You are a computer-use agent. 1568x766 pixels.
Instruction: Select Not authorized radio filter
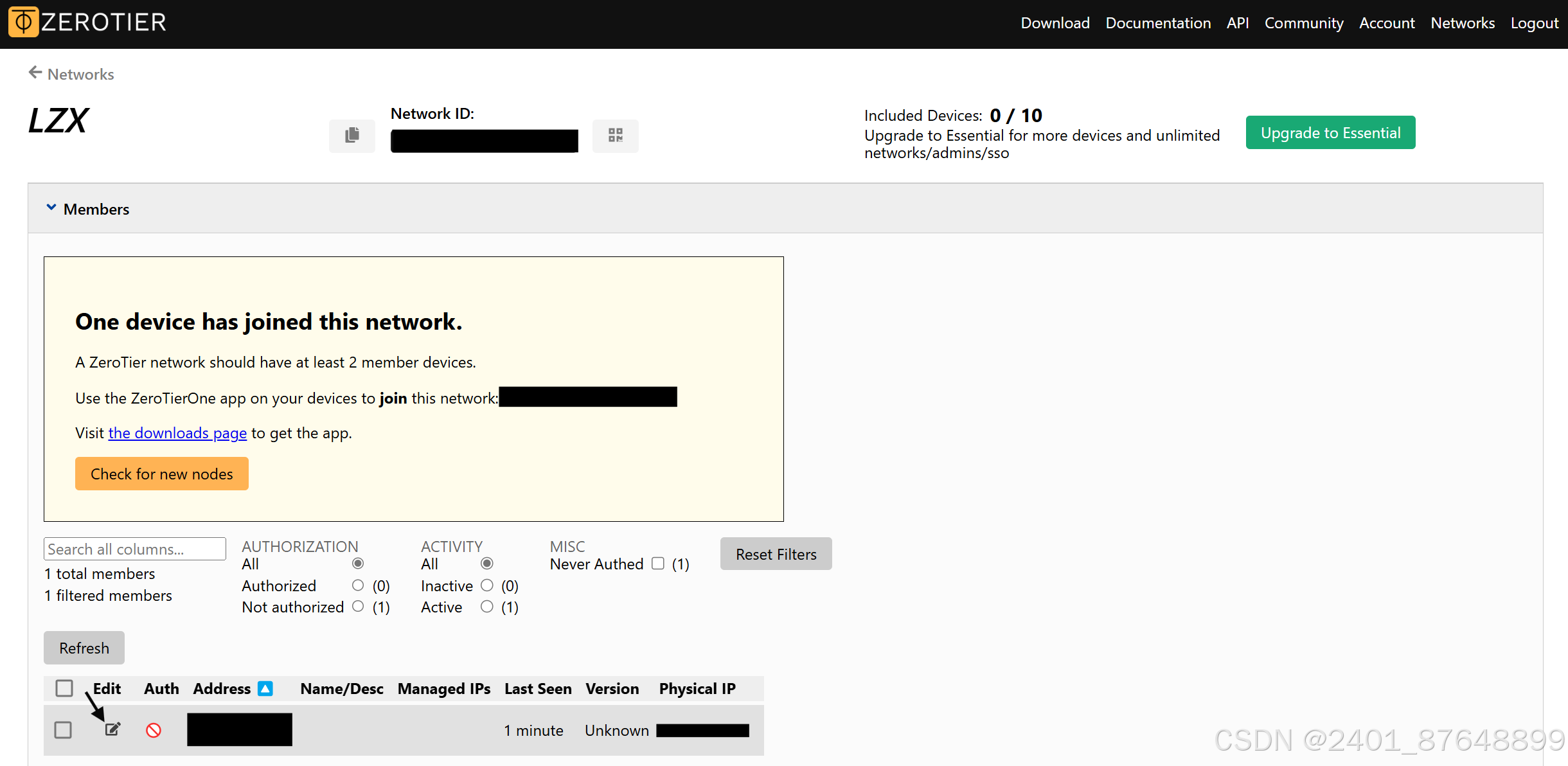(x=358, y=607)
